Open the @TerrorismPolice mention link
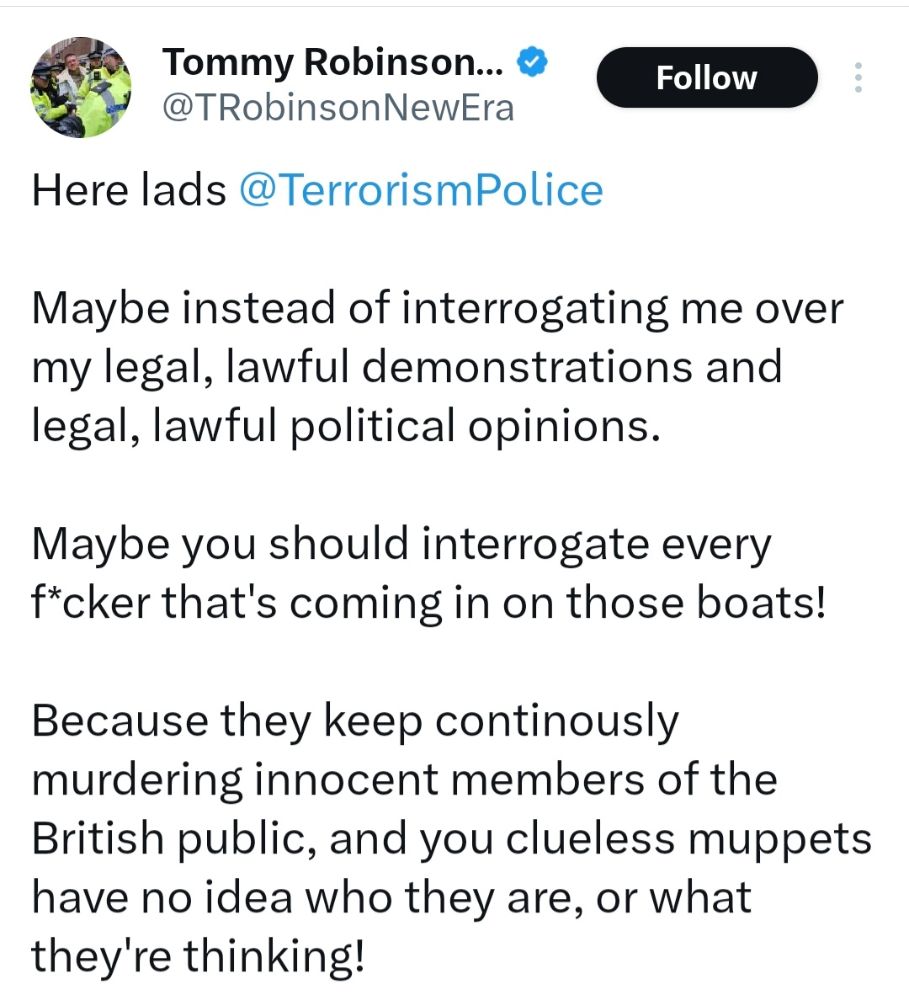The image size is (909, 1000). coord(421,190)
